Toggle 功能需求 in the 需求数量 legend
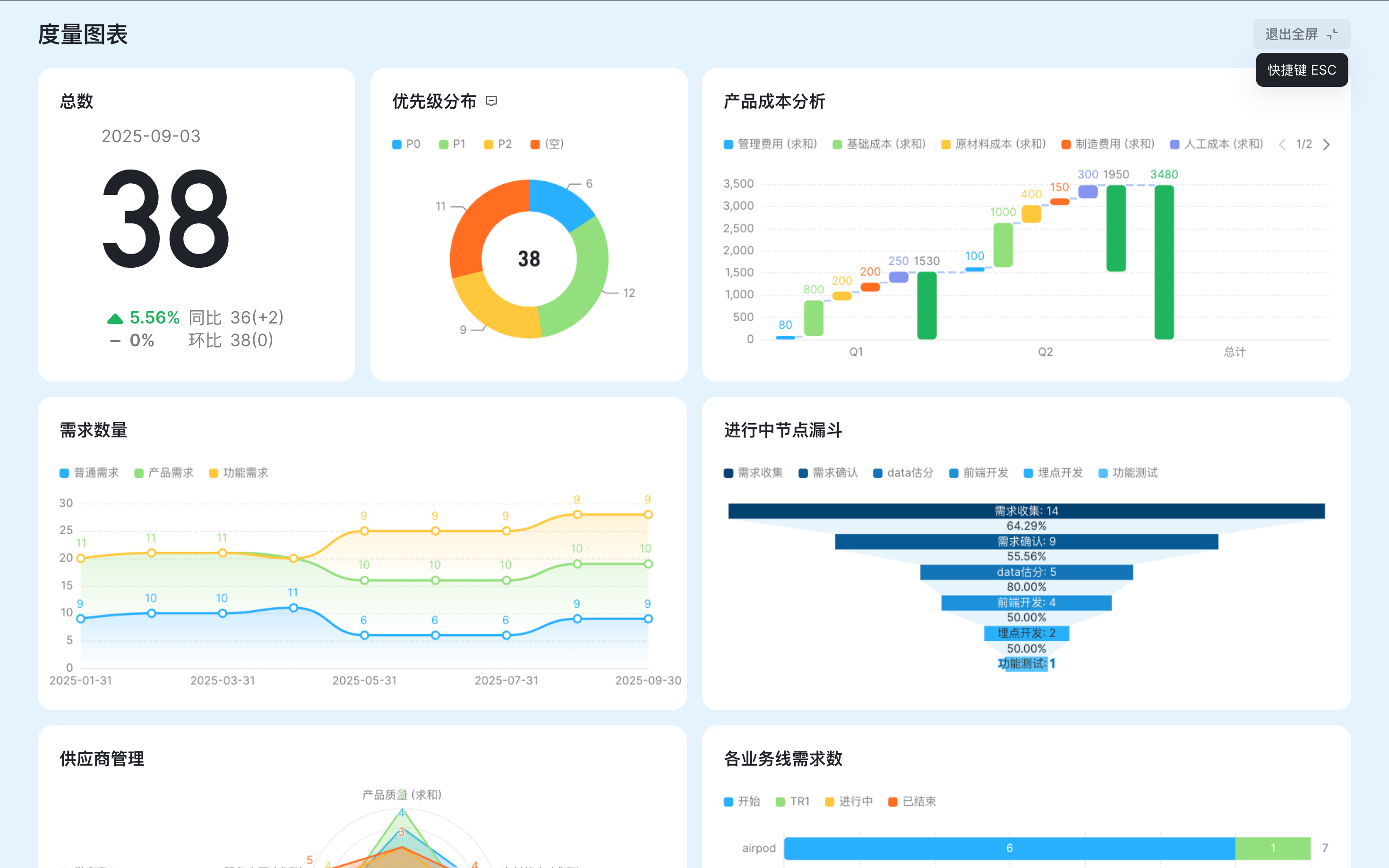Image resolution: width=1389 pixels, height=868 pixels. click(238, 473)
